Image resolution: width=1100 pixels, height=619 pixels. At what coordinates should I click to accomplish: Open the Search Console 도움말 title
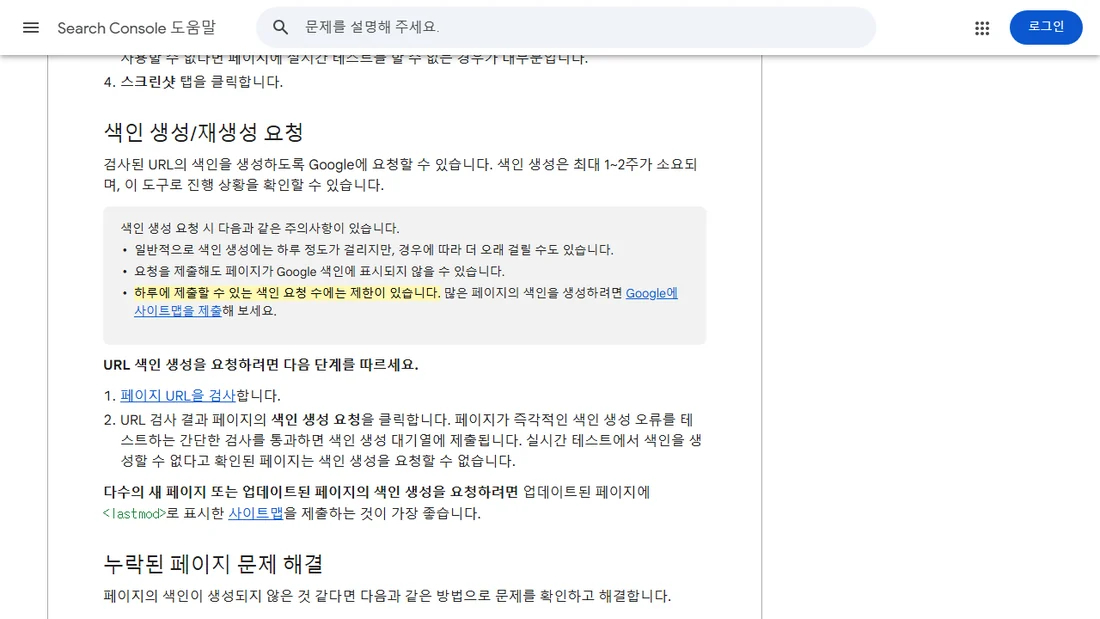[137, 28]
